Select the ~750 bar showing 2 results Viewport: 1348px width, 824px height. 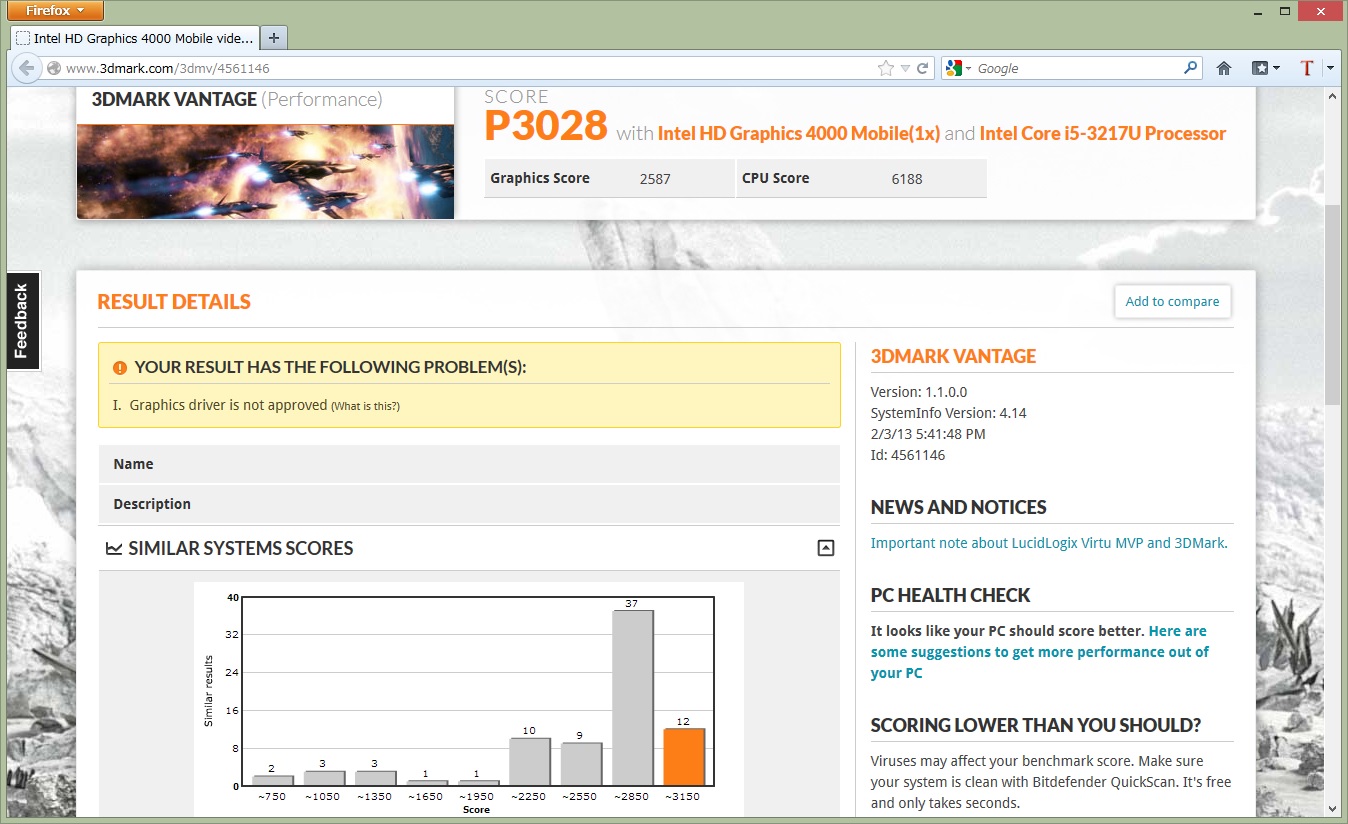273,781
